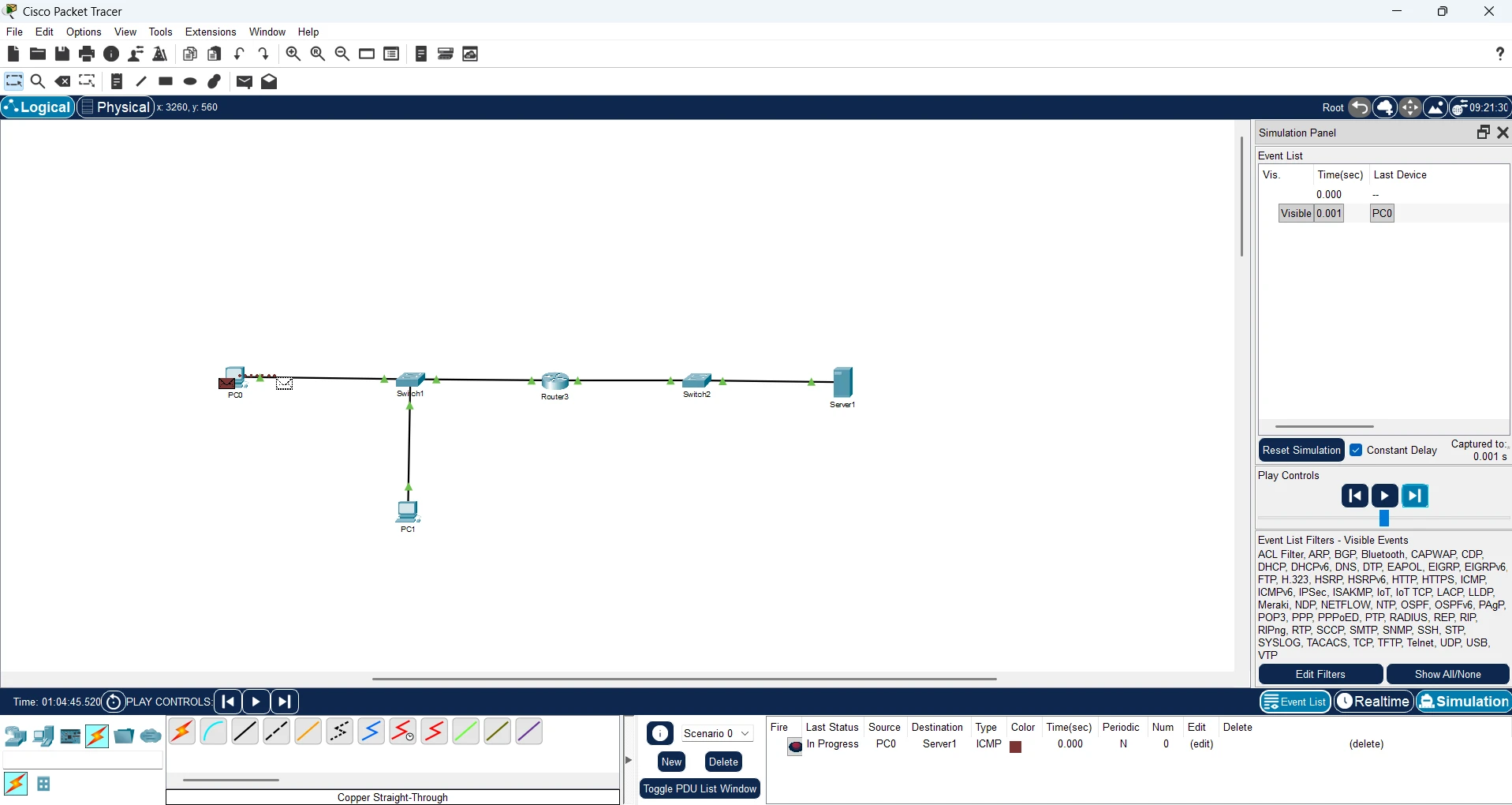Select the orange Fiber cable
The height and width of the screenshot is (805, 1512).
308,732
